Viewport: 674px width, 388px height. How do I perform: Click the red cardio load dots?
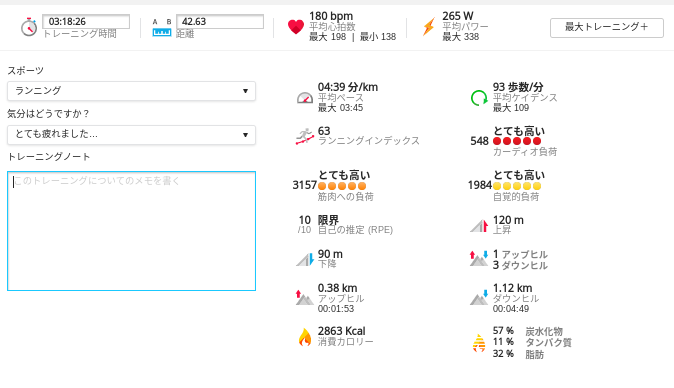click(517, 141)
